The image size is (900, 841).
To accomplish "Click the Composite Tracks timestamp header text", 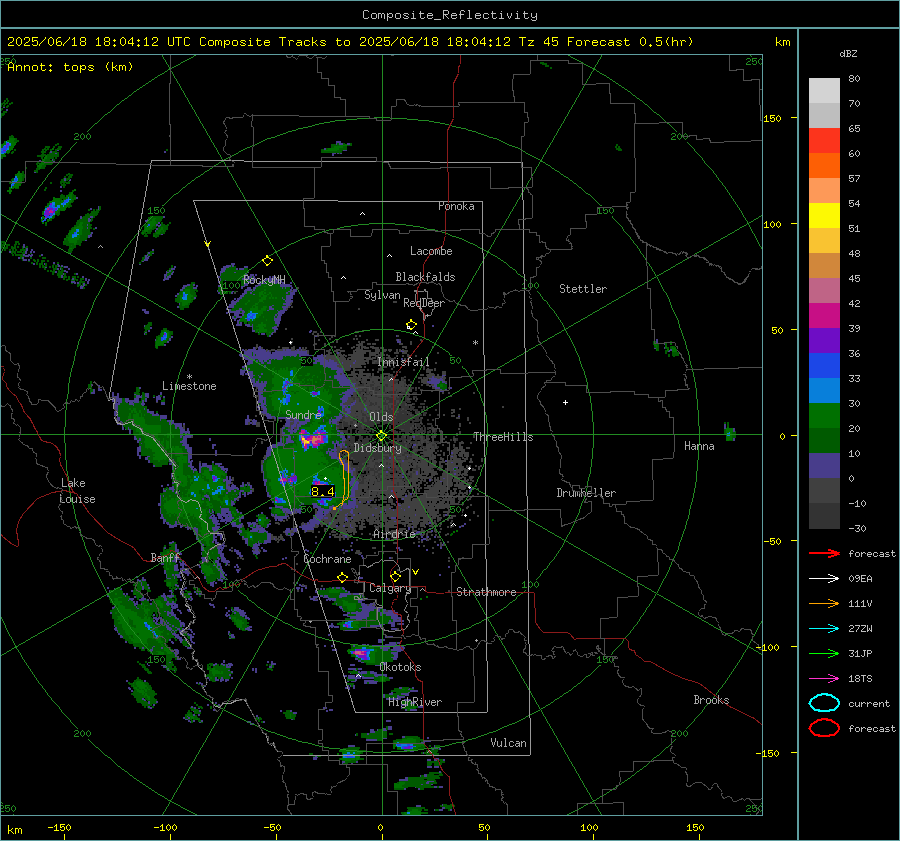I will click(350, 42).
